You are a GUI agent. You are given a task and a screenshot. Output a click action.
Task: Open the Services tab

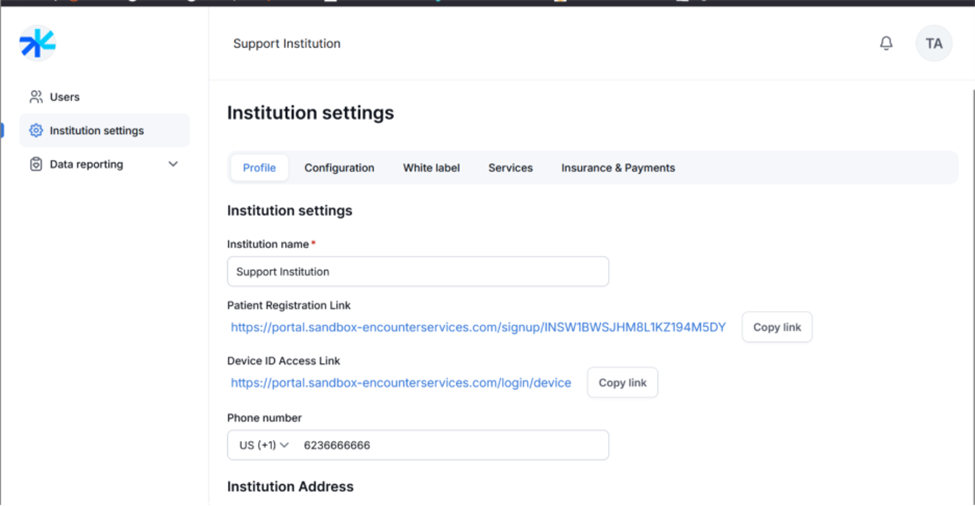point(510,168)
